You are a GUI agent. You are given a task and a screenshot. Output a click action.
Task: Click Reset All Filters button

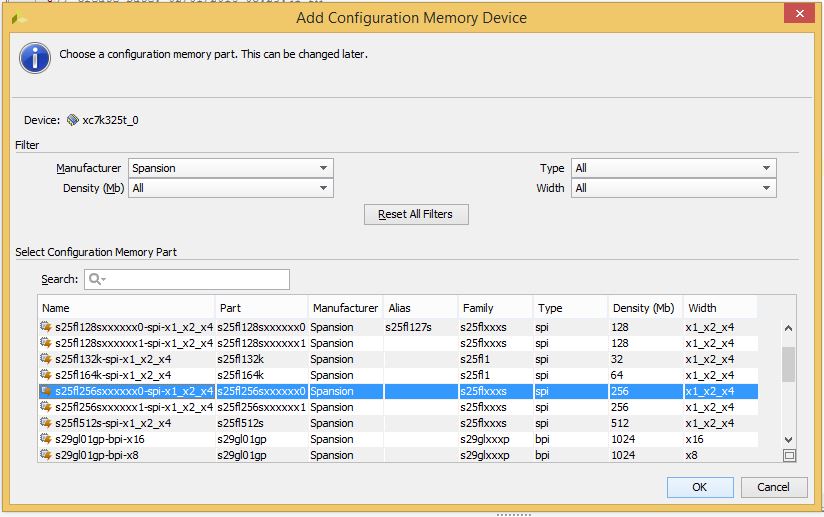[x=416, y=214]
